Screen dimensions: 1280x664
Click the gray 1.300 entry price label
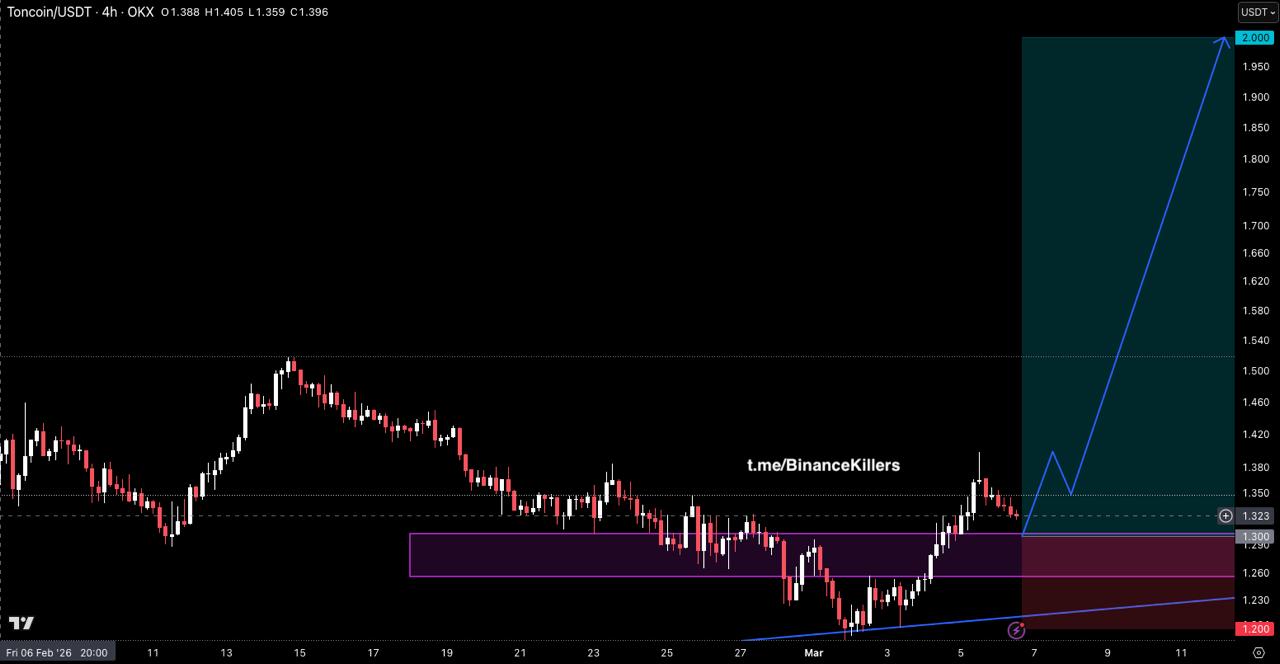pos(1254,537)
